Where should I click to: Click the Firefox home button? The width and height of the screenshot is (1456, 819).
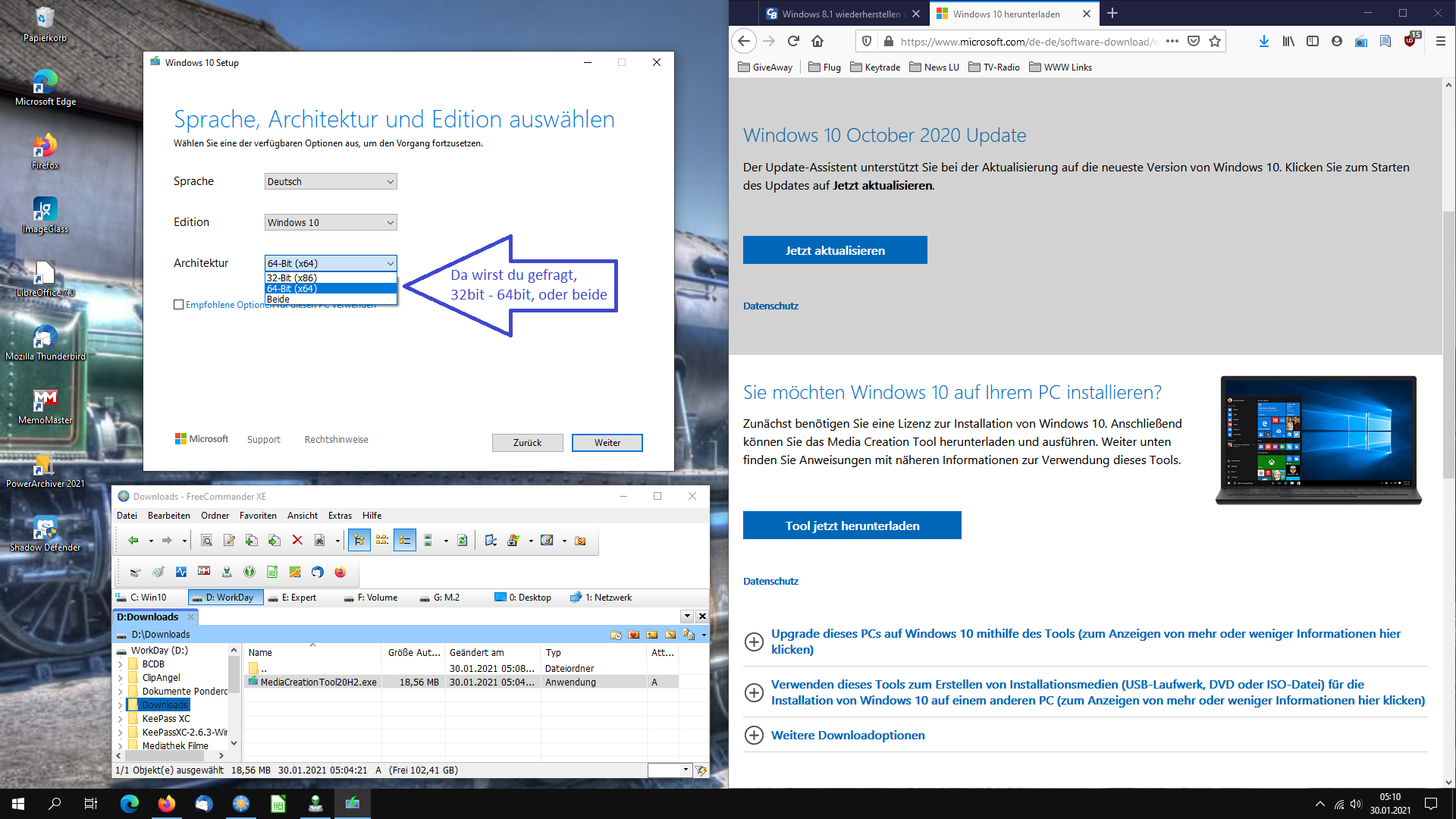click(x=817, y=42)
